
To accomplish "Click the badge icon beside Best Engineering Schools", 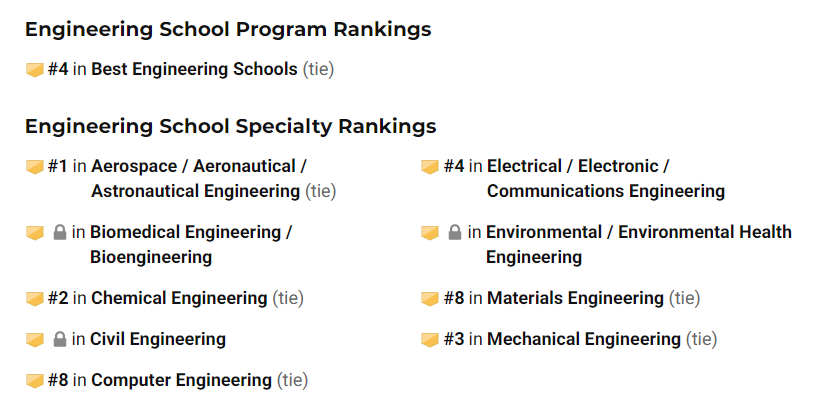I will click(x=34, y=70).
